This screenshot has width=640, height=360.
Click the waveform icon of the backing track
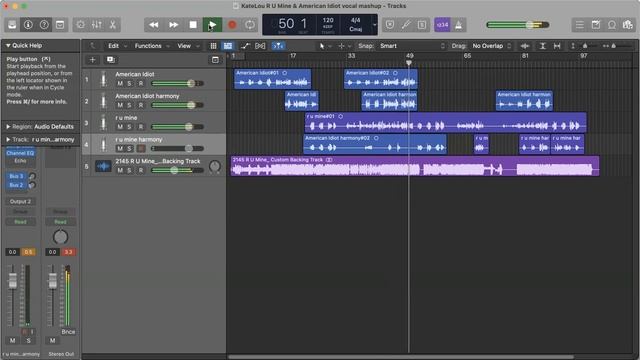103,166
